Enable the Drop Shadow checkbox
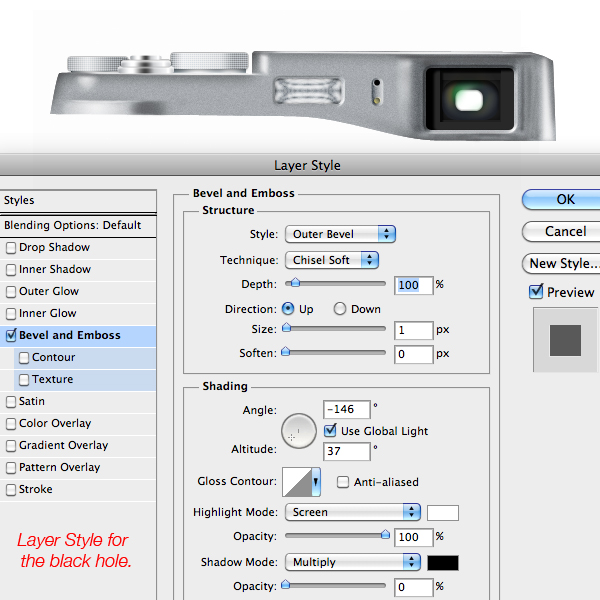Screen dimensions: 600x600 tap(11, 248)
